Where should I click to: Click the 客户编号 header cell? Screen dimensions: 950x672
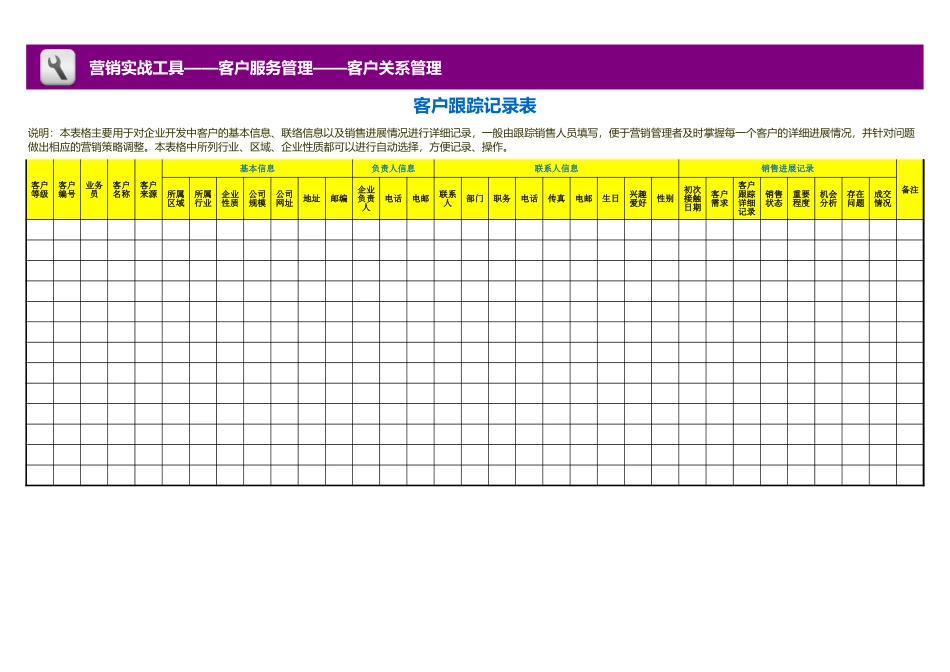[x=67, y=189]
